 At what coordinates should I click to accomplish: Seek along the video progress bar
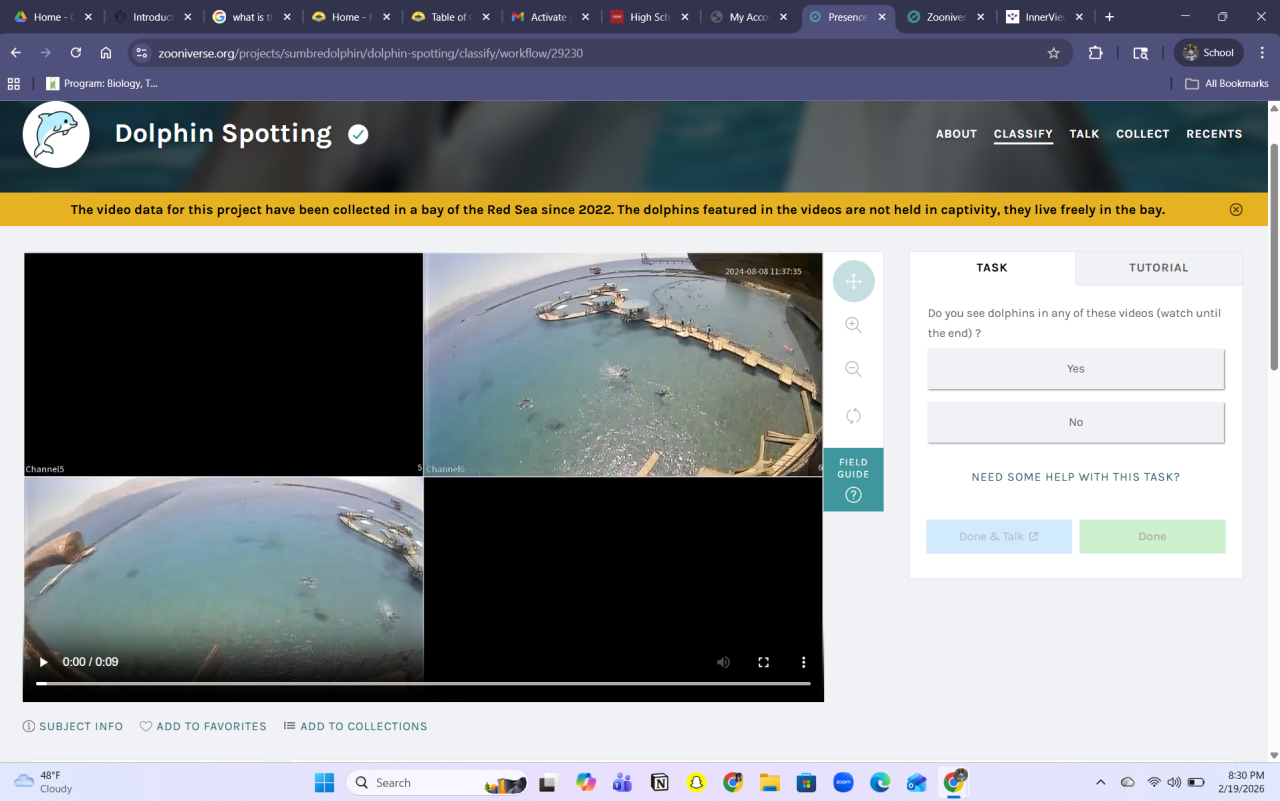click(x=423, y=684)
